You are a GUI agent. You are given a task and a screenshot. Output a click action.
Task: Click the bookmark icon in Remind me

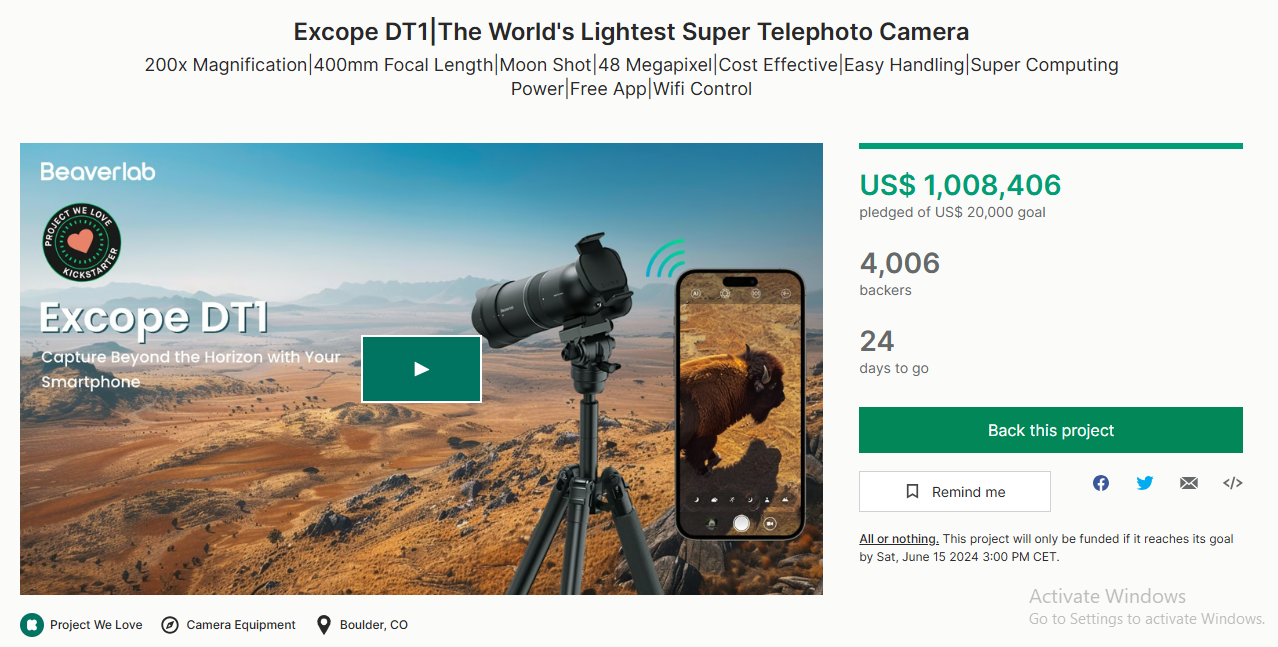912,492
